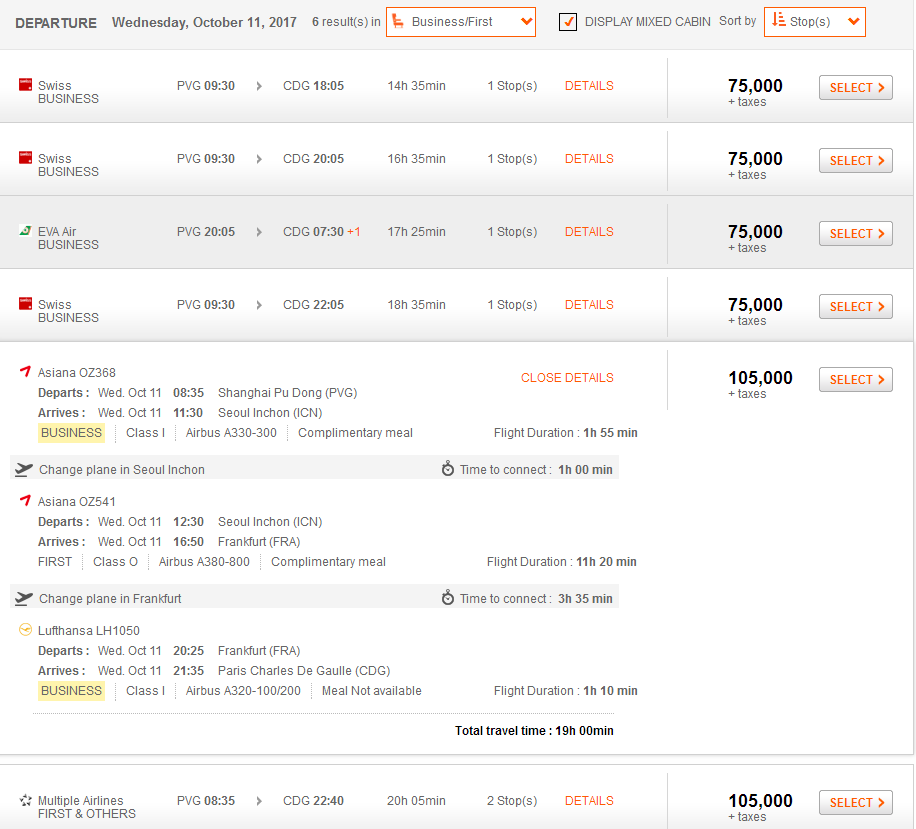
Task: Click the highlighted BUSINESS label under LH1050
Action: 71,691
